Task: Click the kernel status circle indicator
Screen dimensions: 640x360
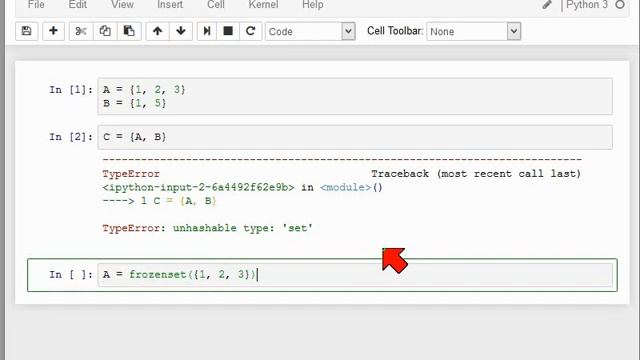Action: [620, 4]
